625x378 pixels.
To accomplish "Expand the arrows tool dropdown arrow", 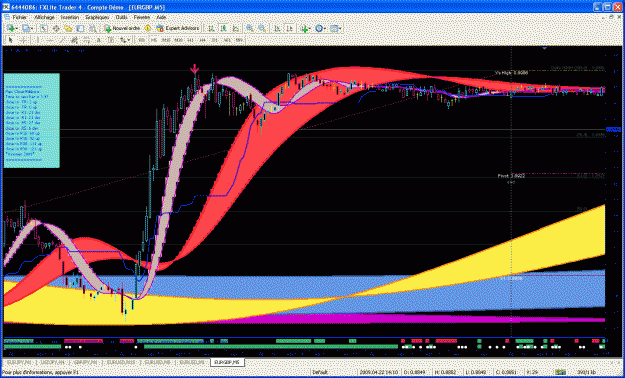I will pyautogui.click(x=129, y=40).
